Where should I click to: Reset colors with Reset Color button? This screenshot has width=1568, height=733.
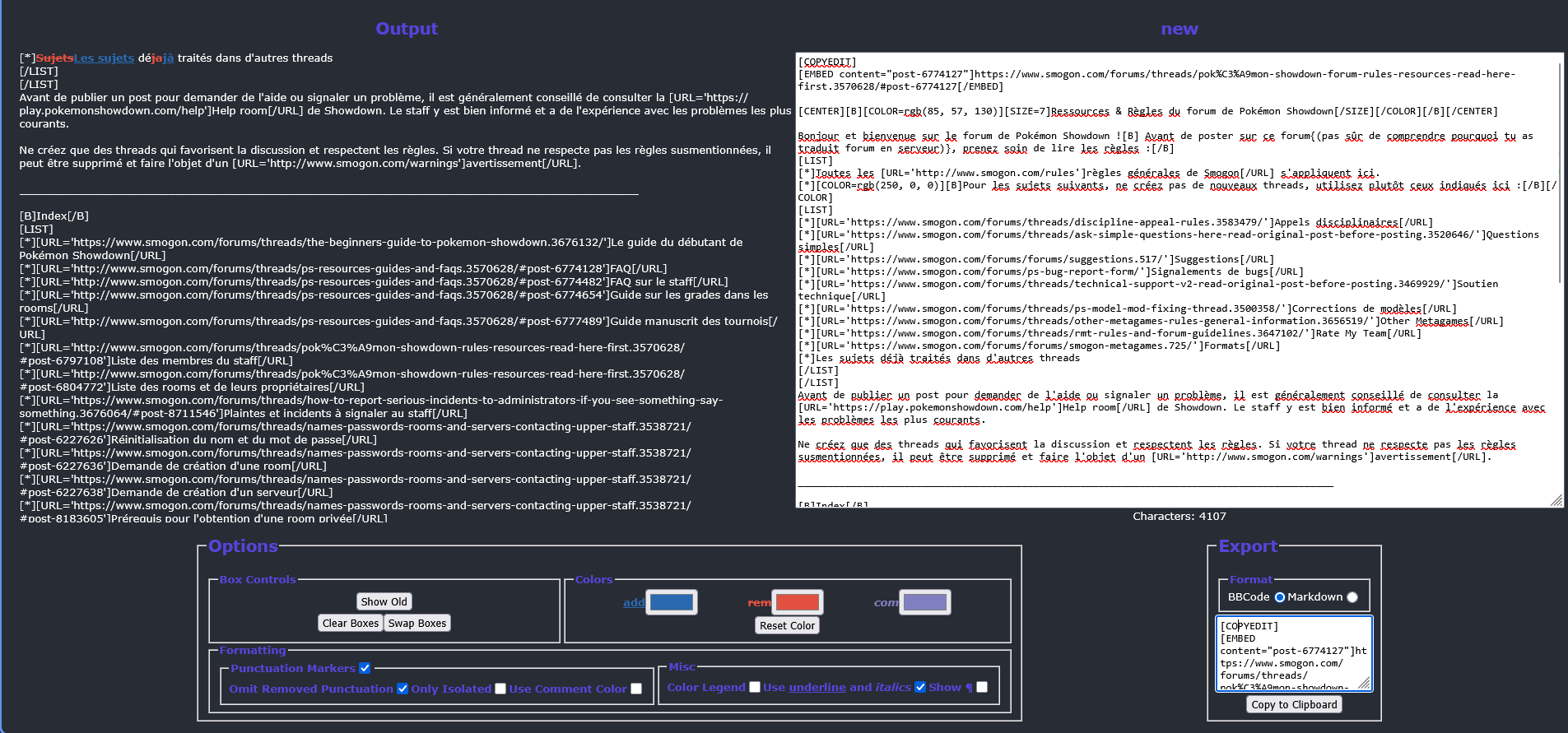click(787, 625)
